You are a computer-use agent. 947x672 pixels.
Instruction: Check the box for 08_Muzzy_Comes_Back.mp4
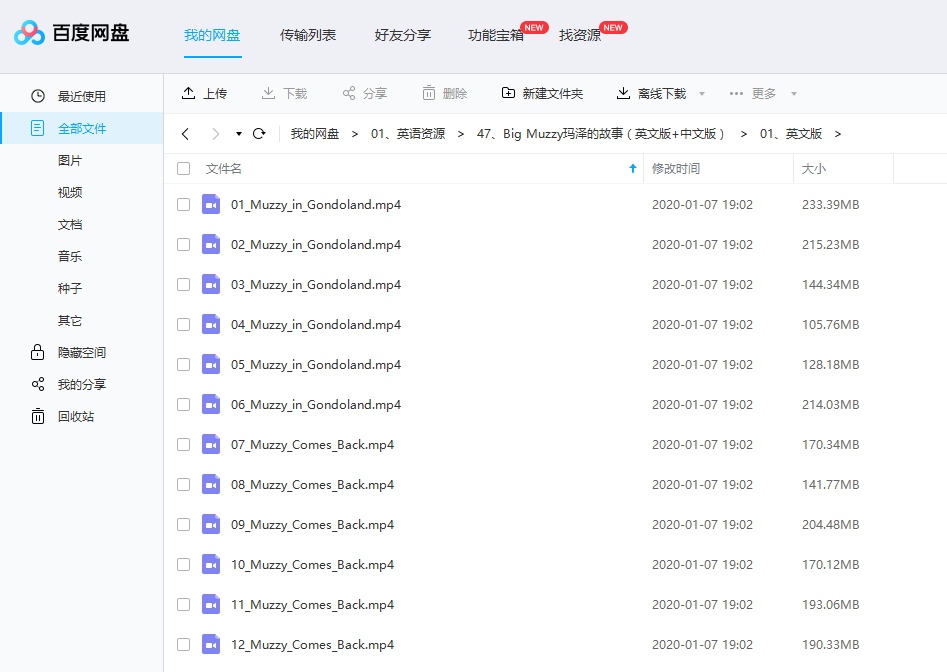click(x=184, y=485)
